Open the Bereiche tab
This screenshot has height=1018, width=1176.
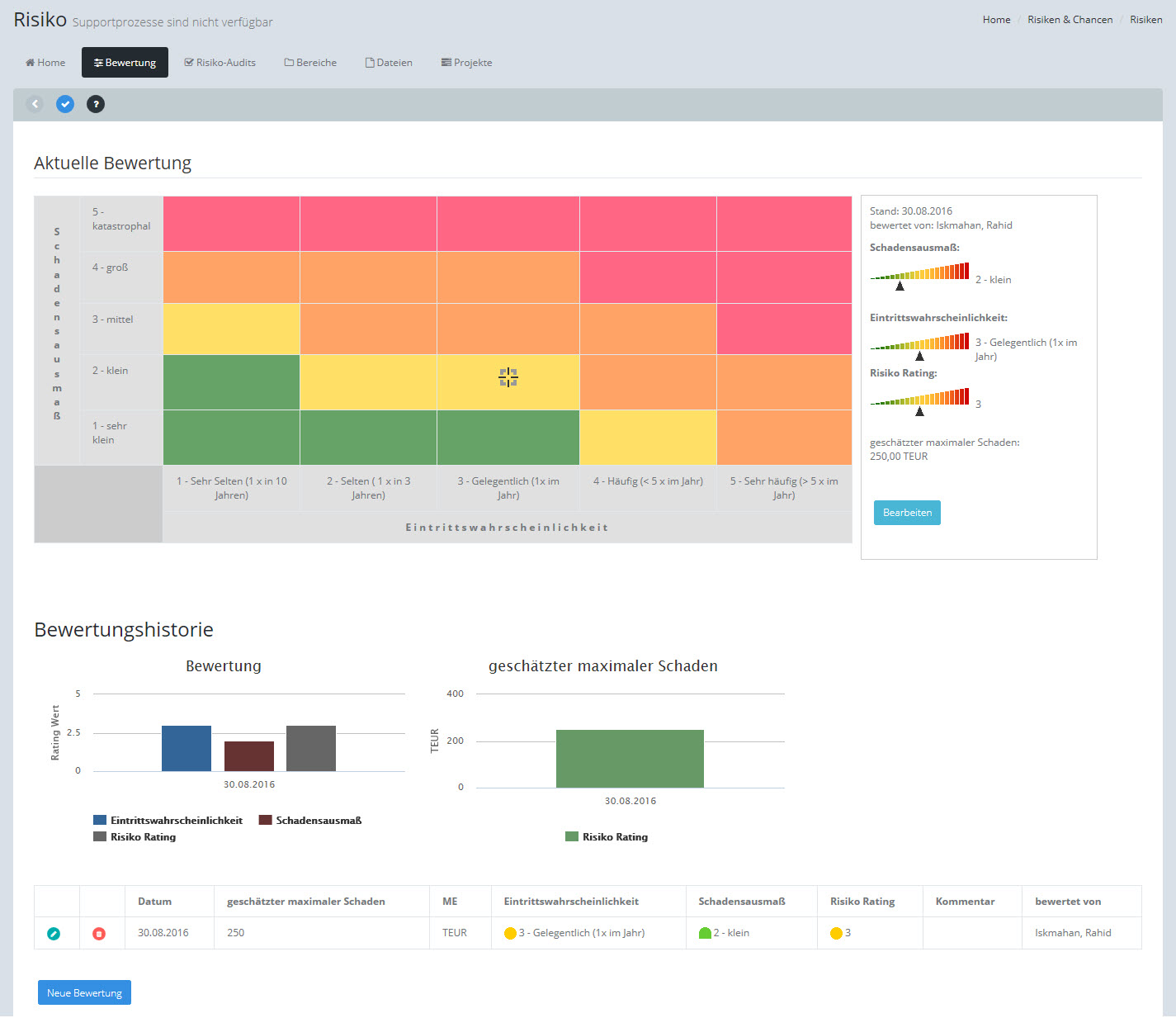click(x=310, y=63)
